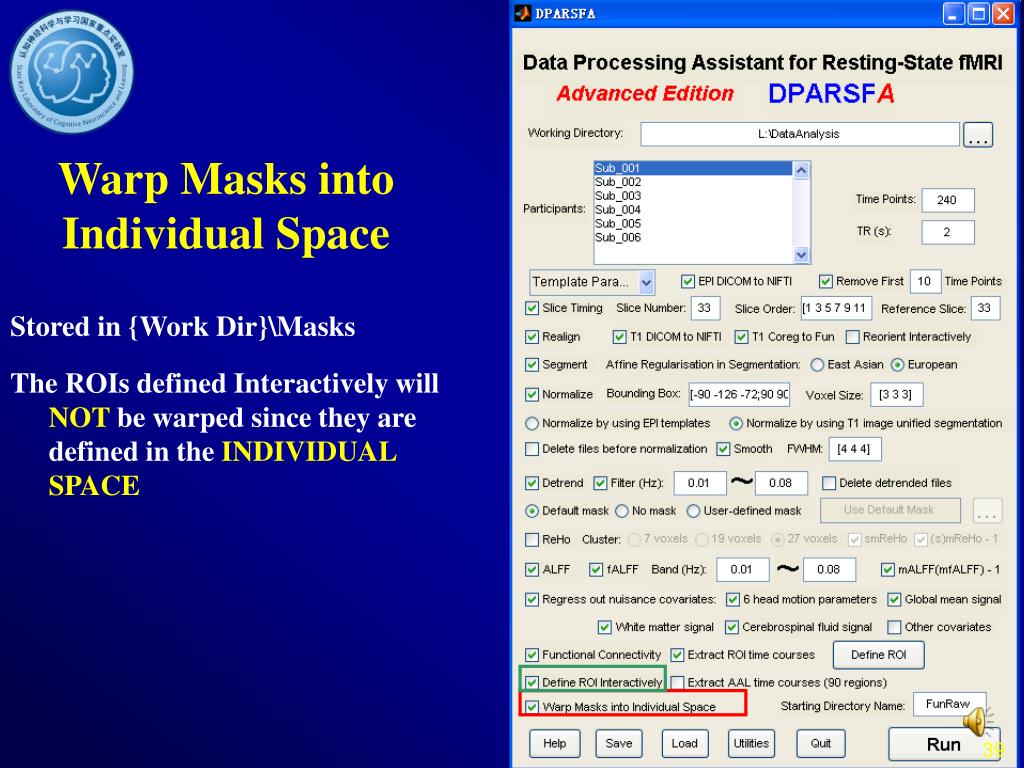1024x768 pixels.
Task: Select the Default mask radio button
Action: coord(532,511)
